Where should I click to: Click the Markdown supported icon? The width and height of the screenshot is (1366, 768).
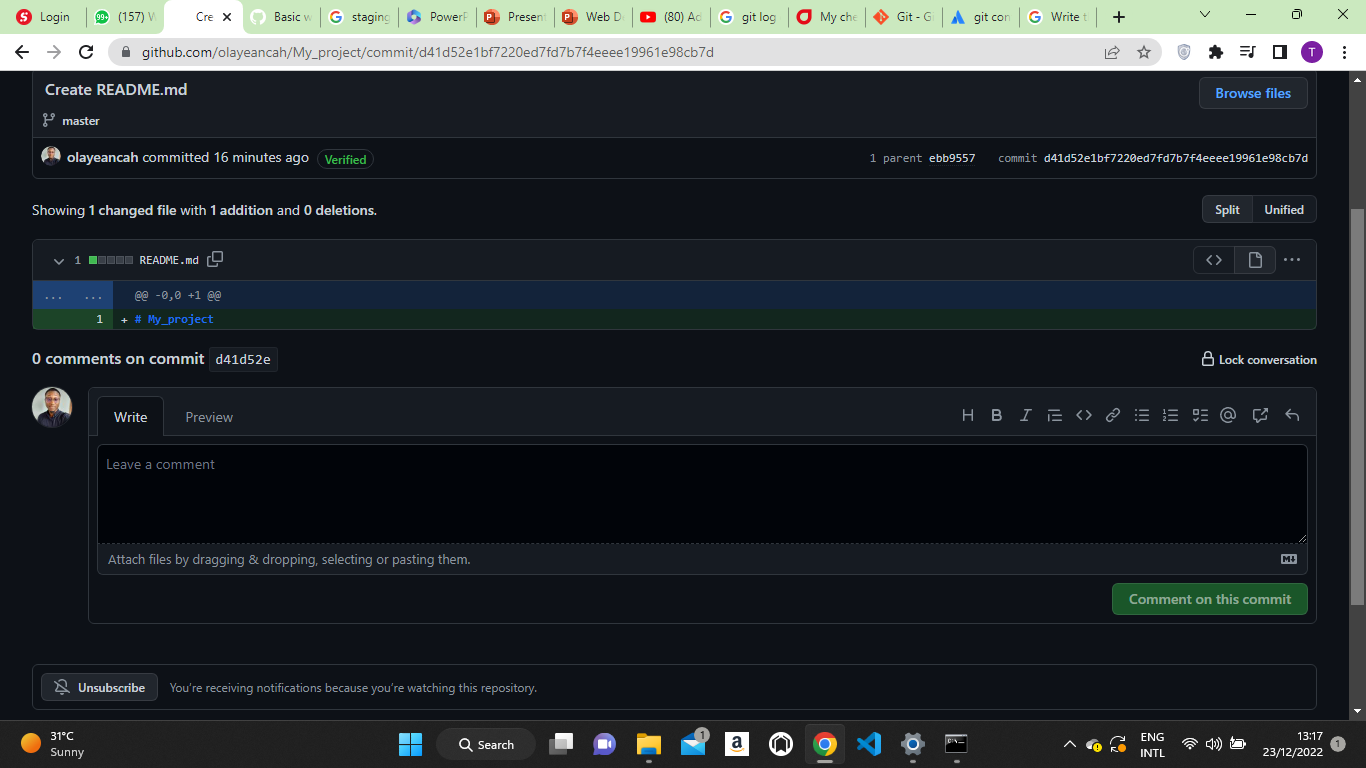1289,559
